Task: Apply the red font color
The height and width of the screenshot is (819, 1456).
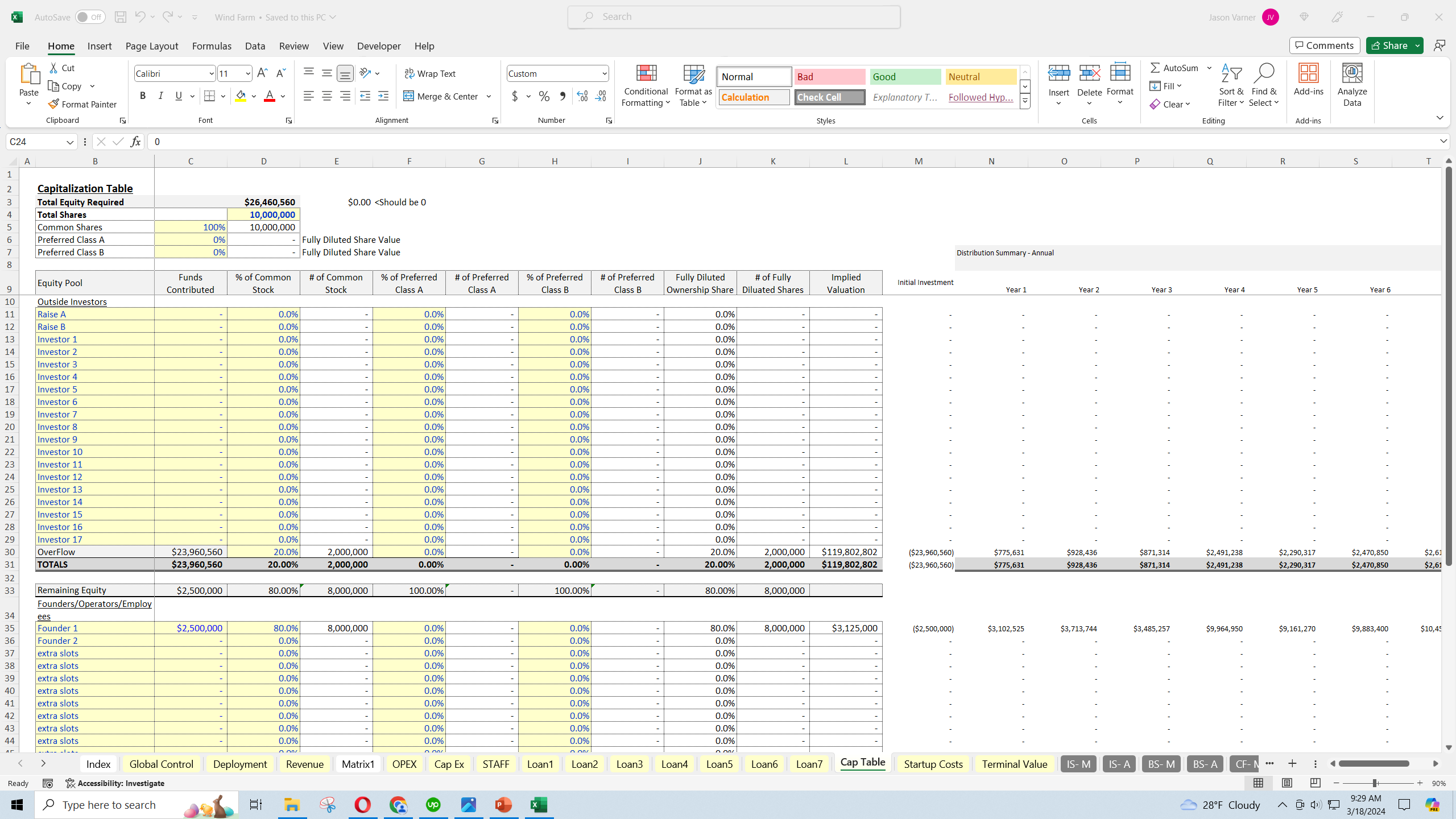Action: pos(270,96)
